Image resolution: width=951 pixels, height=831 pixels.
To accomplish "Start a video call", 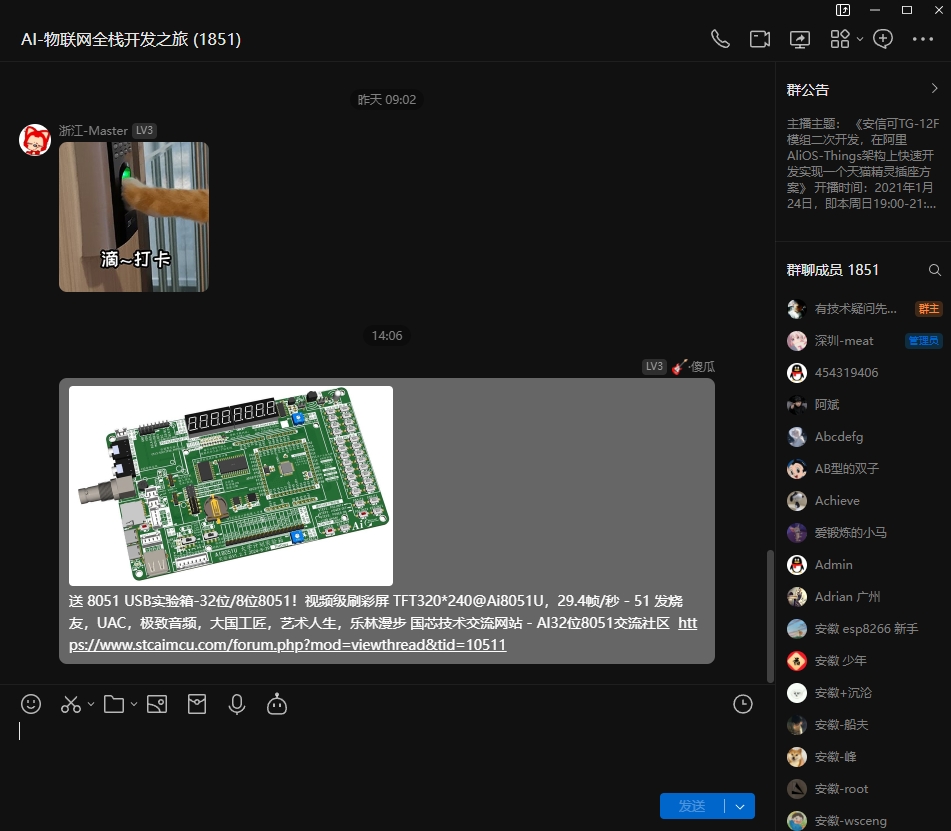I will point(760,39).
